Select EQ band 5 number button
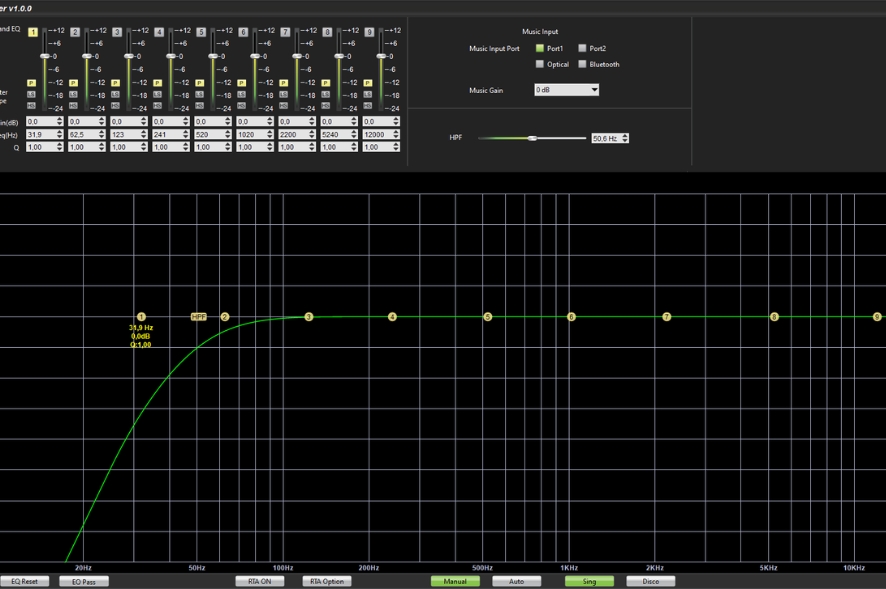Image resolution: width=886 pixels, height=589 pixels. pyautogui.click(x=201, y=32)
